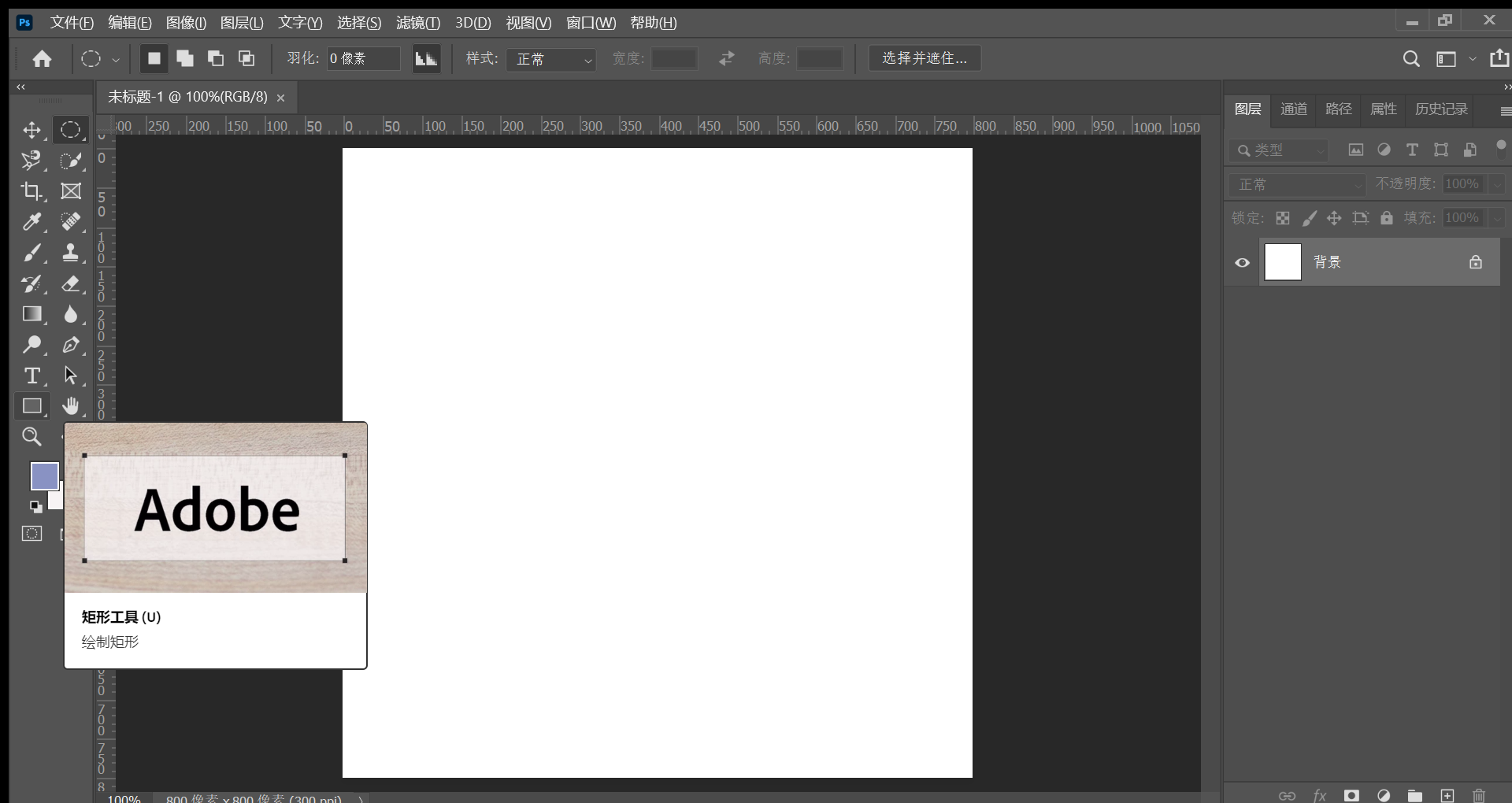
Task: Collapse the right panels with double arrow
Action: pyautogui.click(x=1506, y=87)
